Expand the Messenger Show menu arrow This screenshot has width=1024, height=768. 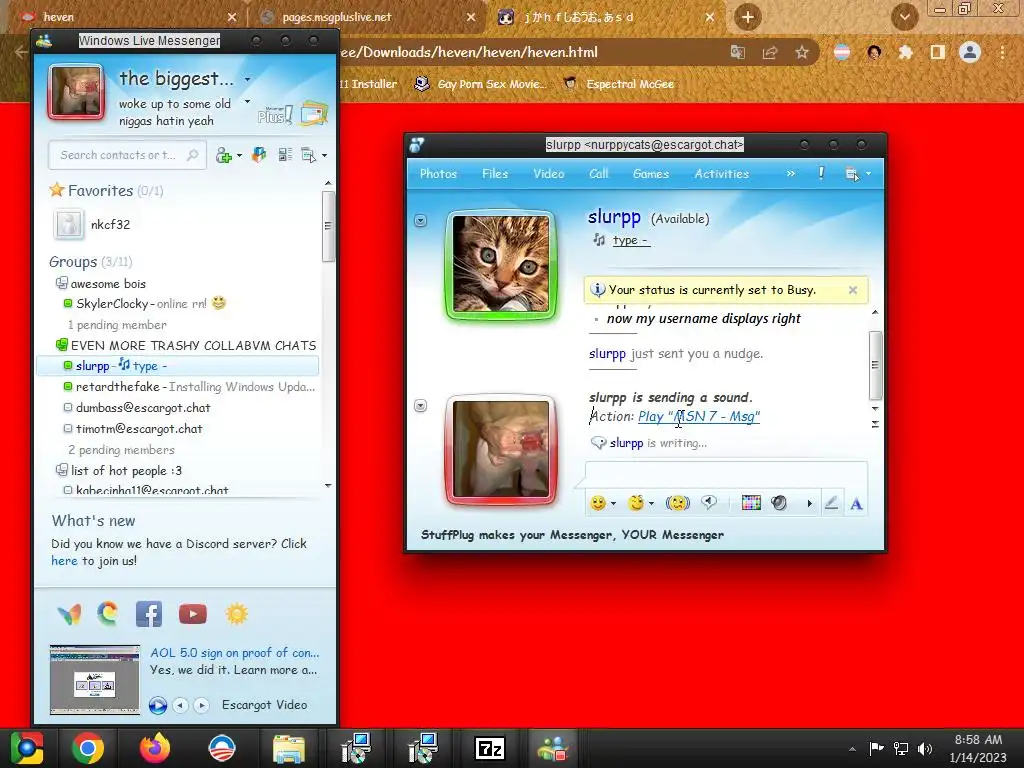click(x=325, y=155)
